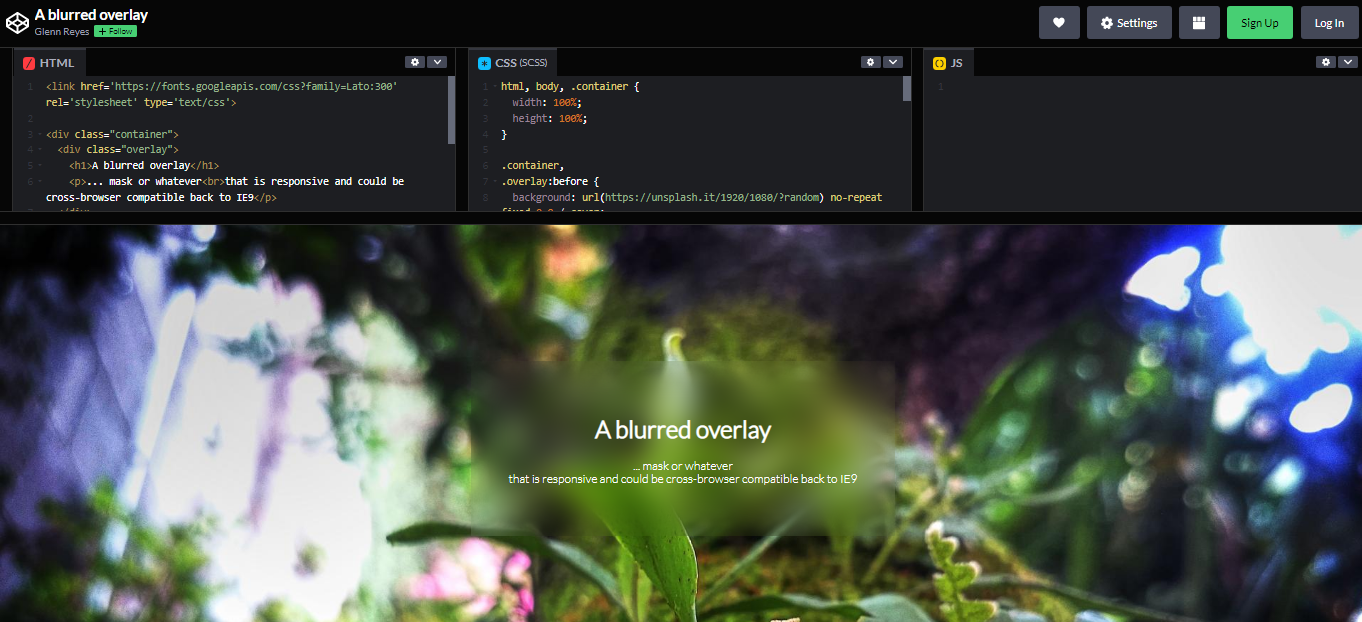
Task: Click the HTML panel language icon
Action: pyautogui.click(x=27, y=62)
